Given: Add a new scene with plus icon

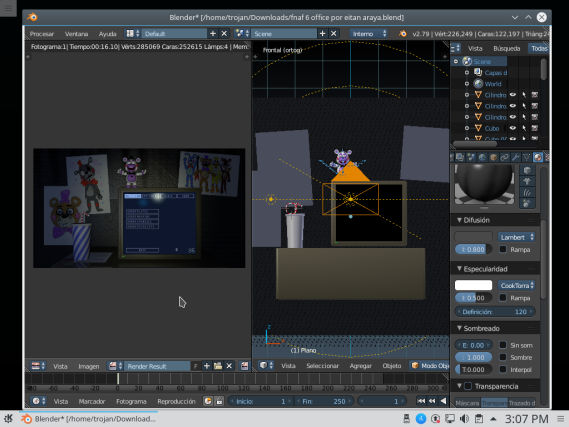Looking at the screenshot, I should 322,34.
